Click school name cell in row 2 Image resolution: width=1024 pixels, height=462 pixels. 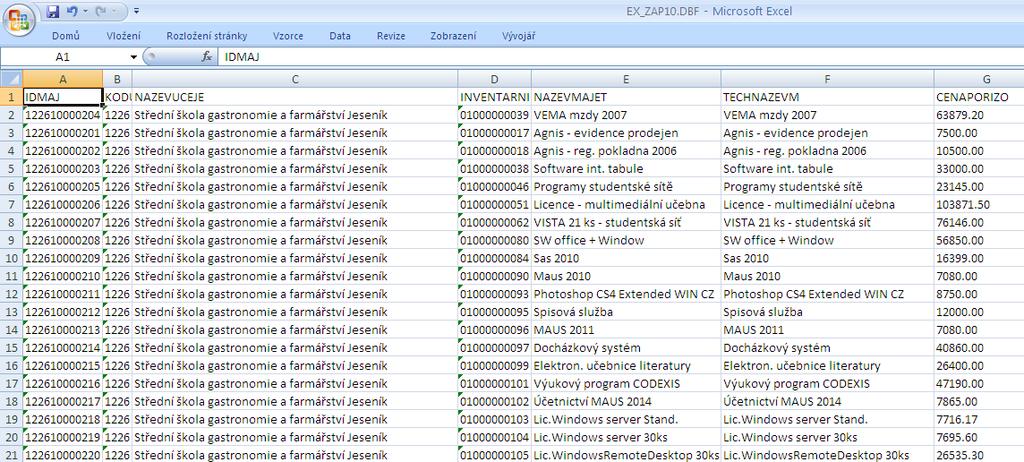295,115
